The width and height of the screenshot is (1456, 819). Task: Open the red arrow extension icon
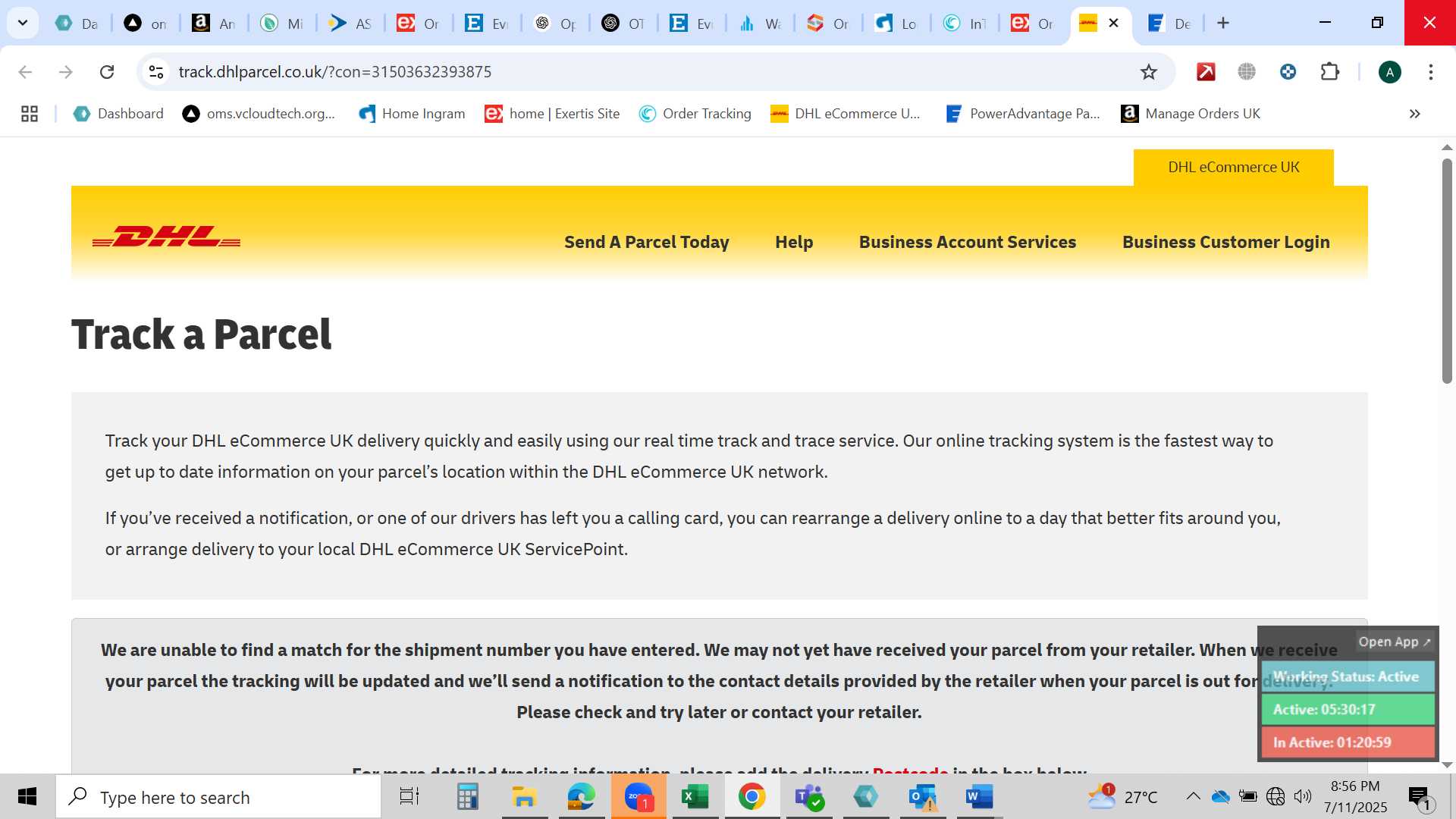[1206, 71]
